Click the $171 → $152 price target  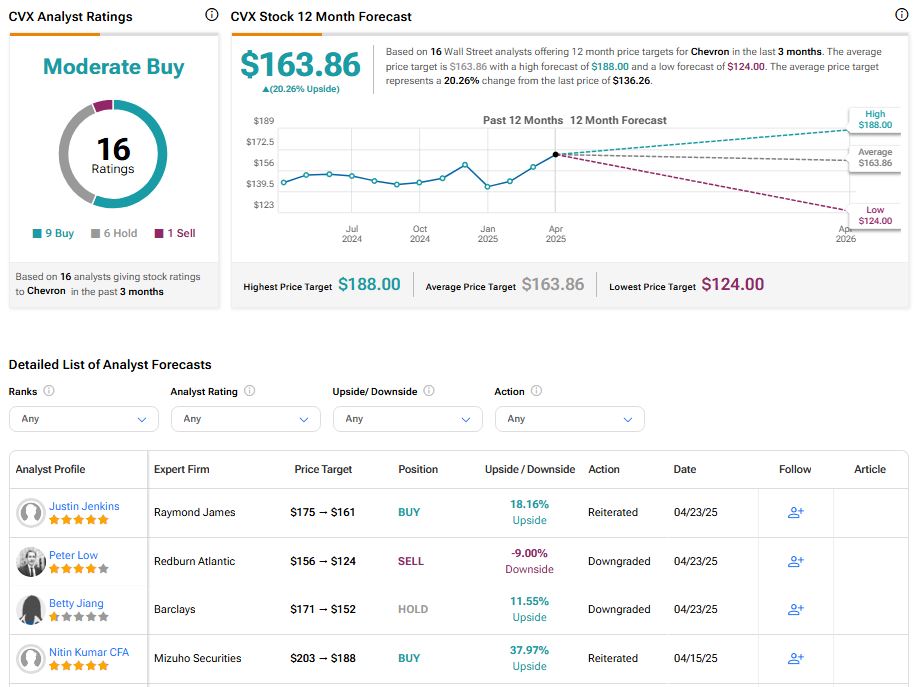(x=323, y=610)
